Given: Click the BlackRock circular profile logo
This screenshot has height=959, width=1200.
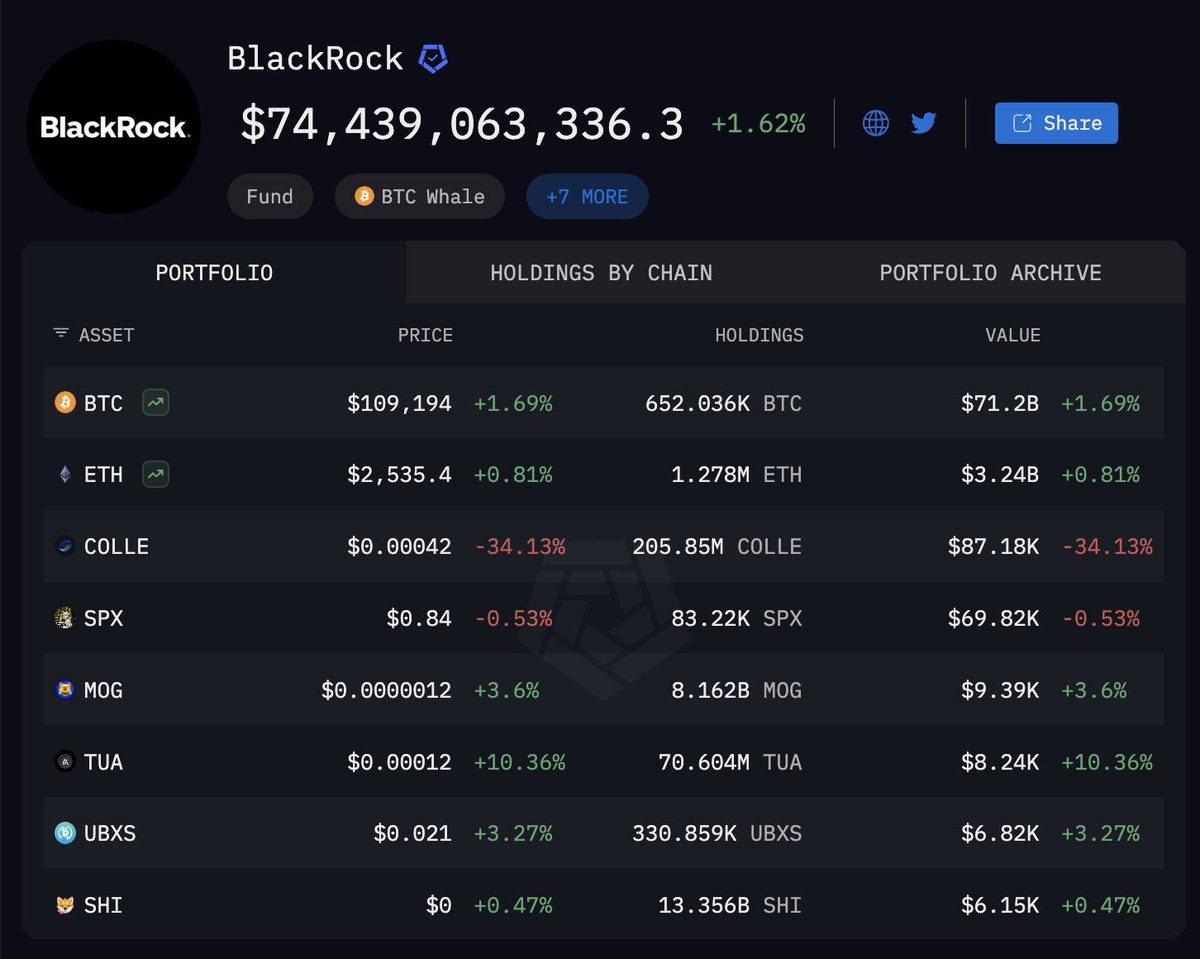Looking at the screenshot, I should click(x=114, y=126).
